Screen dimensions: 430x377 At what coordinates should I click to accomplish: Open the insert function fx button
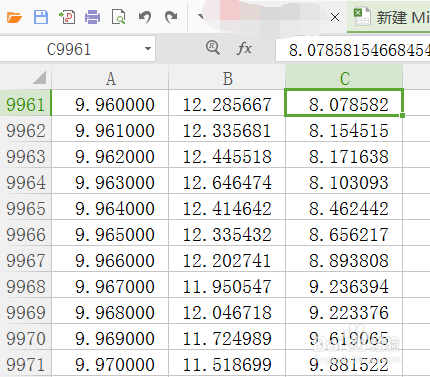244,49
